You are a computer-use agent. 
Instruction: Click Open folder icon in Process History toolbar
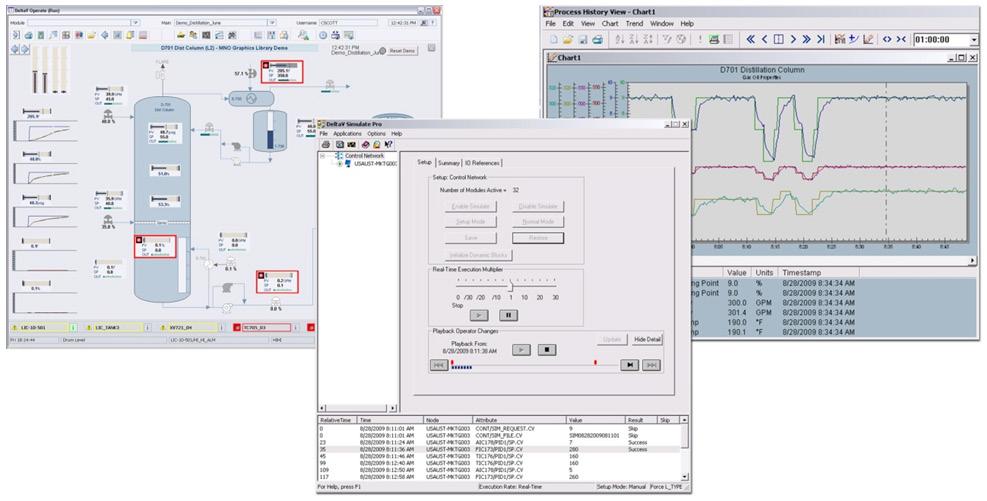[x=568, y=40]
